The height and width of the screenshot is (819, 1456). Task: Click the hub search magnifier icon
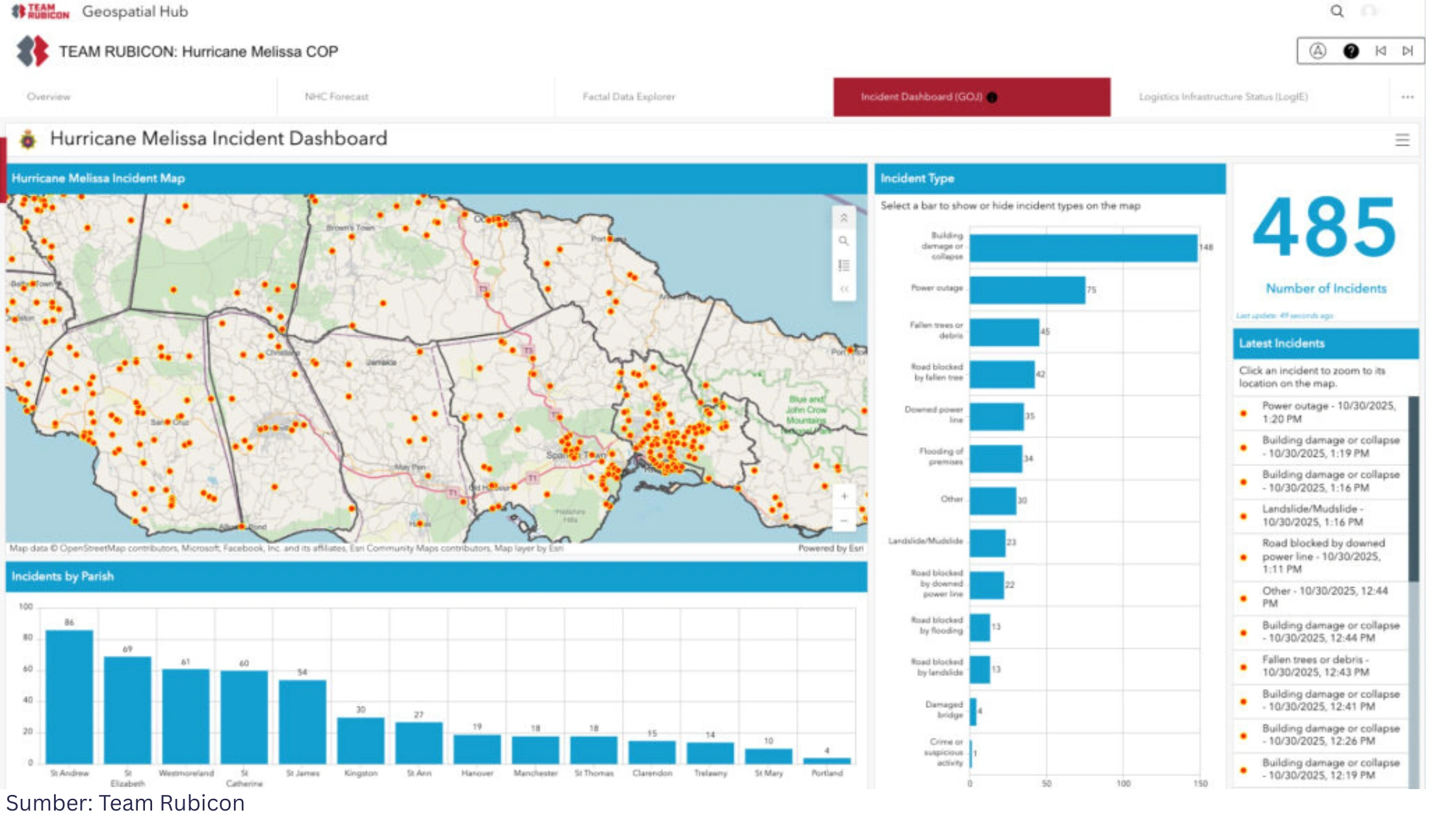1336,11
